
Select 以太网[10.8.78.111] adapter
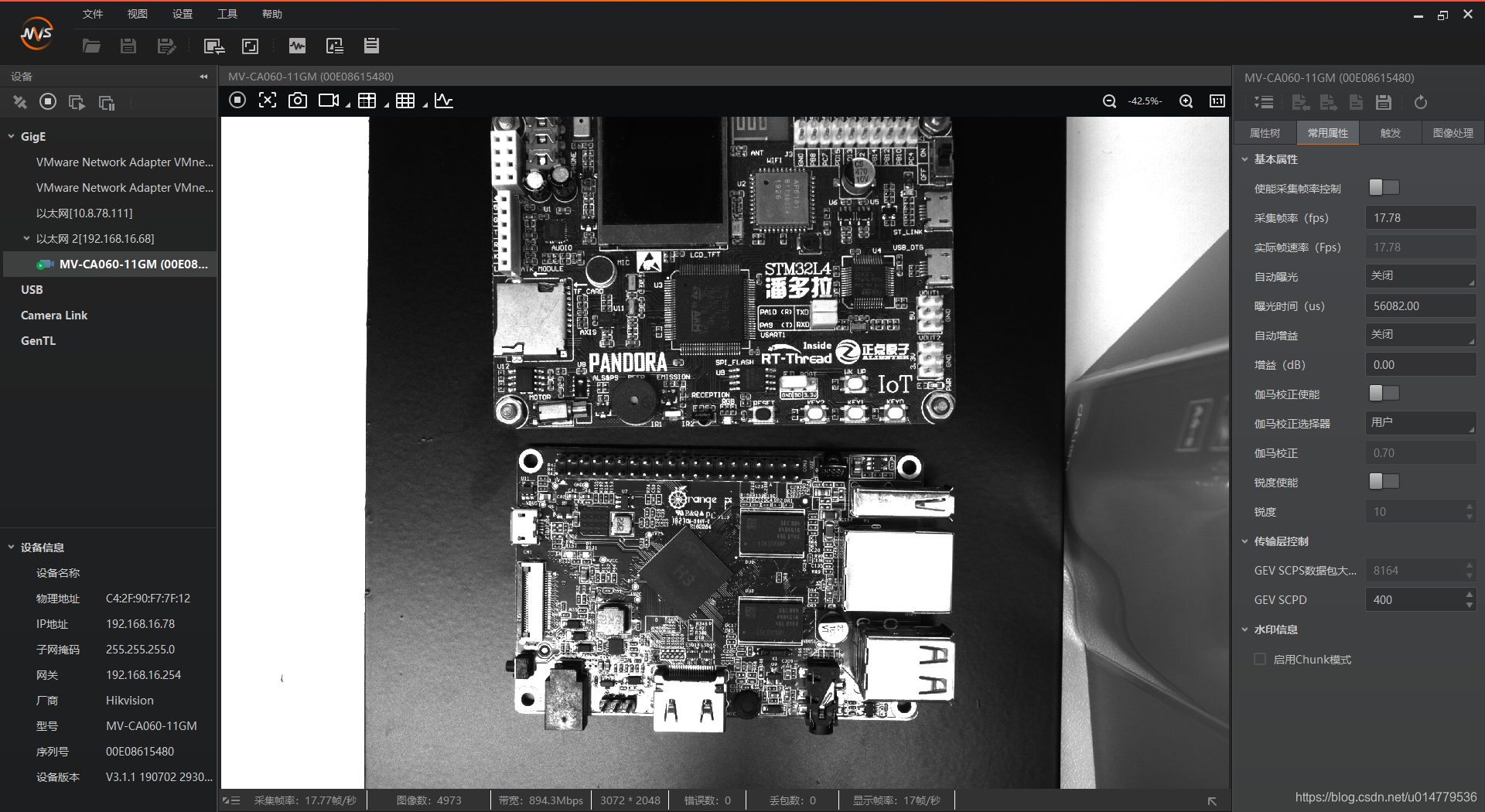point(84,213)
